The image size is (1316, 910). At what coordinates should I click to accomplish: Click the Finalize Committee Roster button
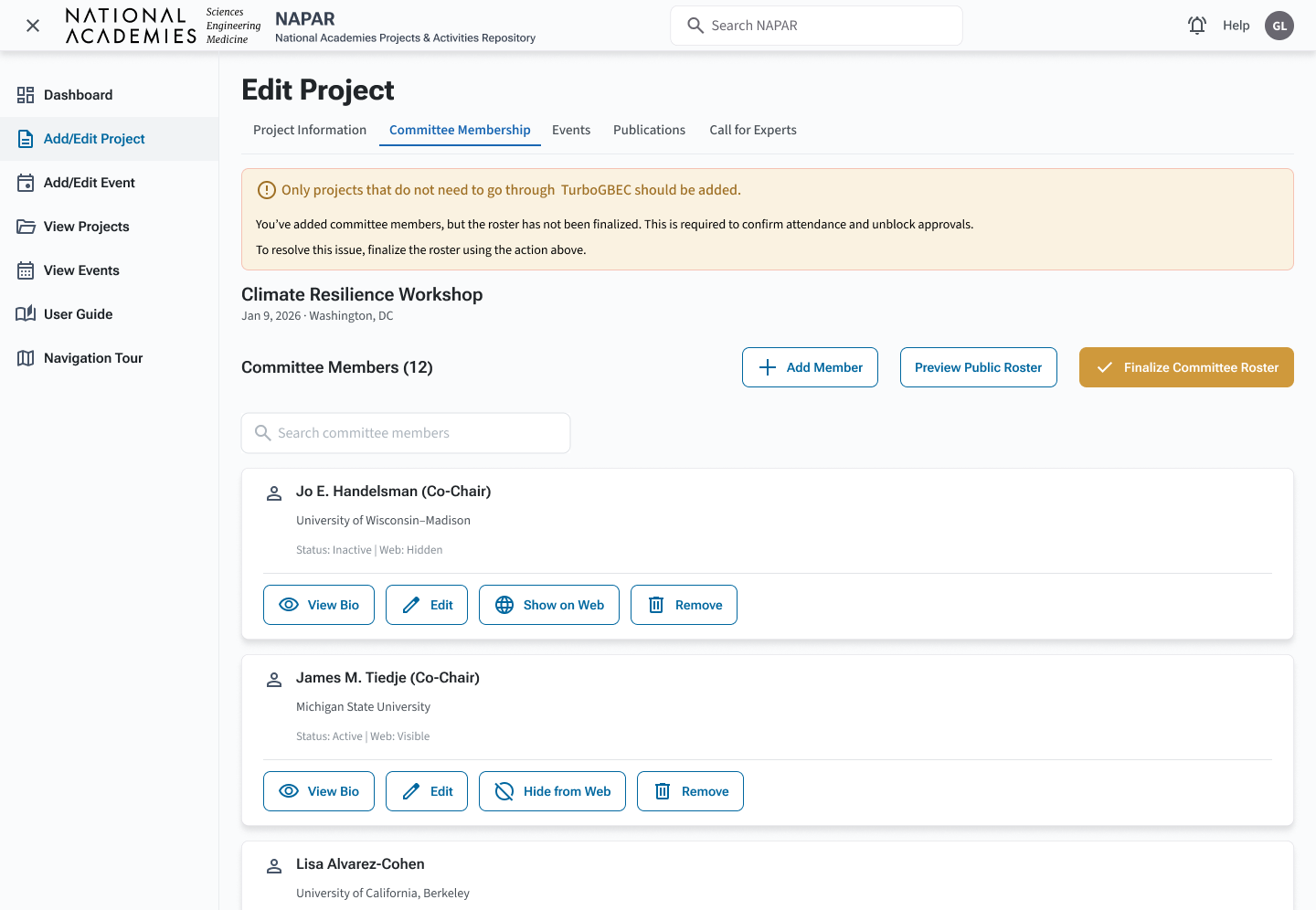pos(1186,367)
